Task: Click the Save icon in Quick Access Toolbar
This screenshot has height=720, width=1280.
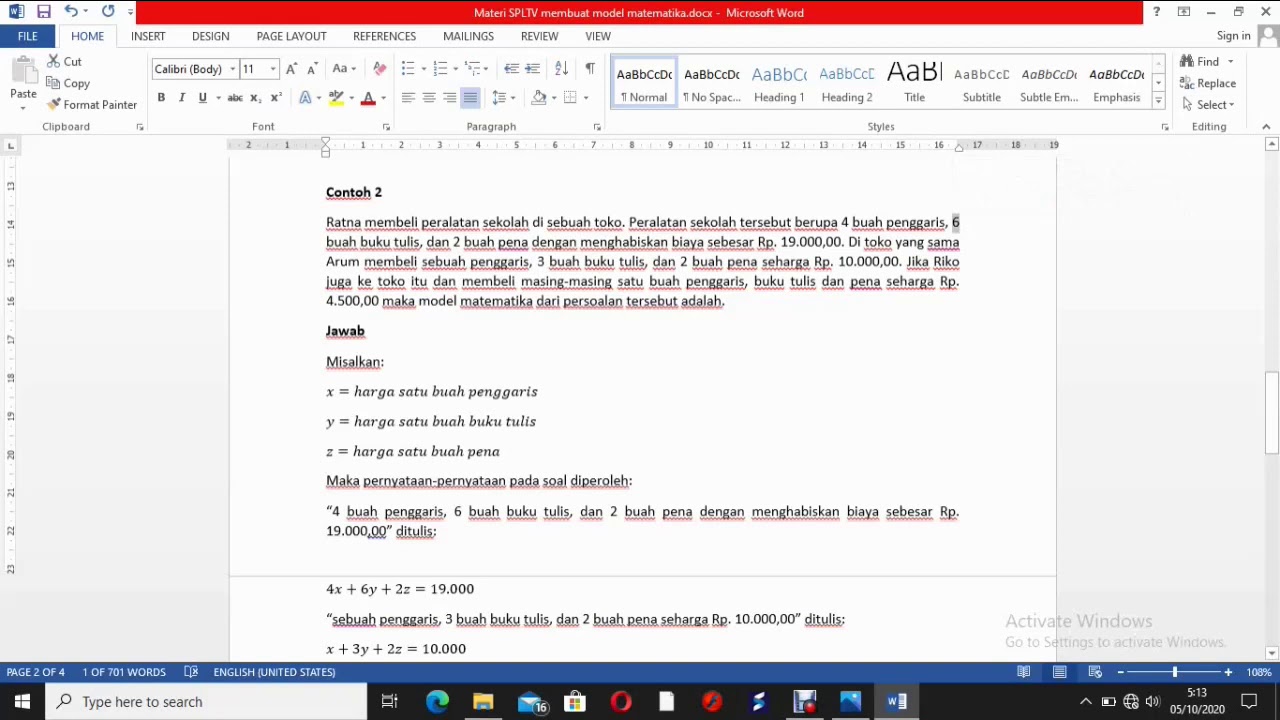Action: pyautogui.click(x=43, y=12)
